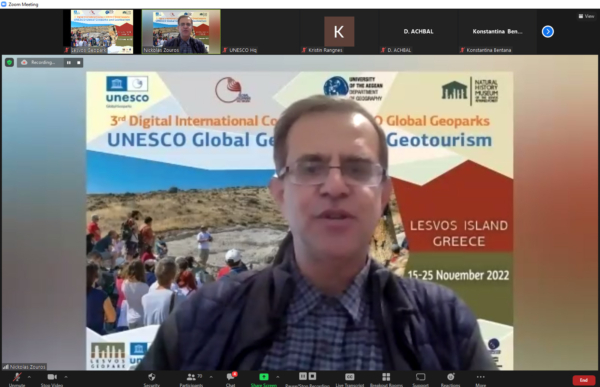The height and width of the screenshot is (387, 600).
Task: Click the green Share Screen button
Action: click(x=264, y=379)
